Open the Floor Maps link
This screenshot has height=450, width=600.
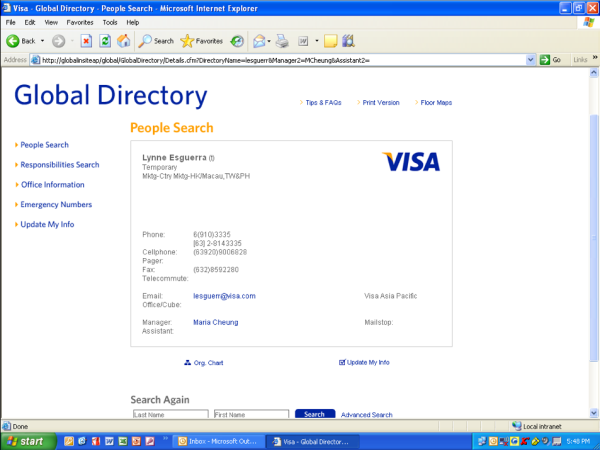coord(436,103)
